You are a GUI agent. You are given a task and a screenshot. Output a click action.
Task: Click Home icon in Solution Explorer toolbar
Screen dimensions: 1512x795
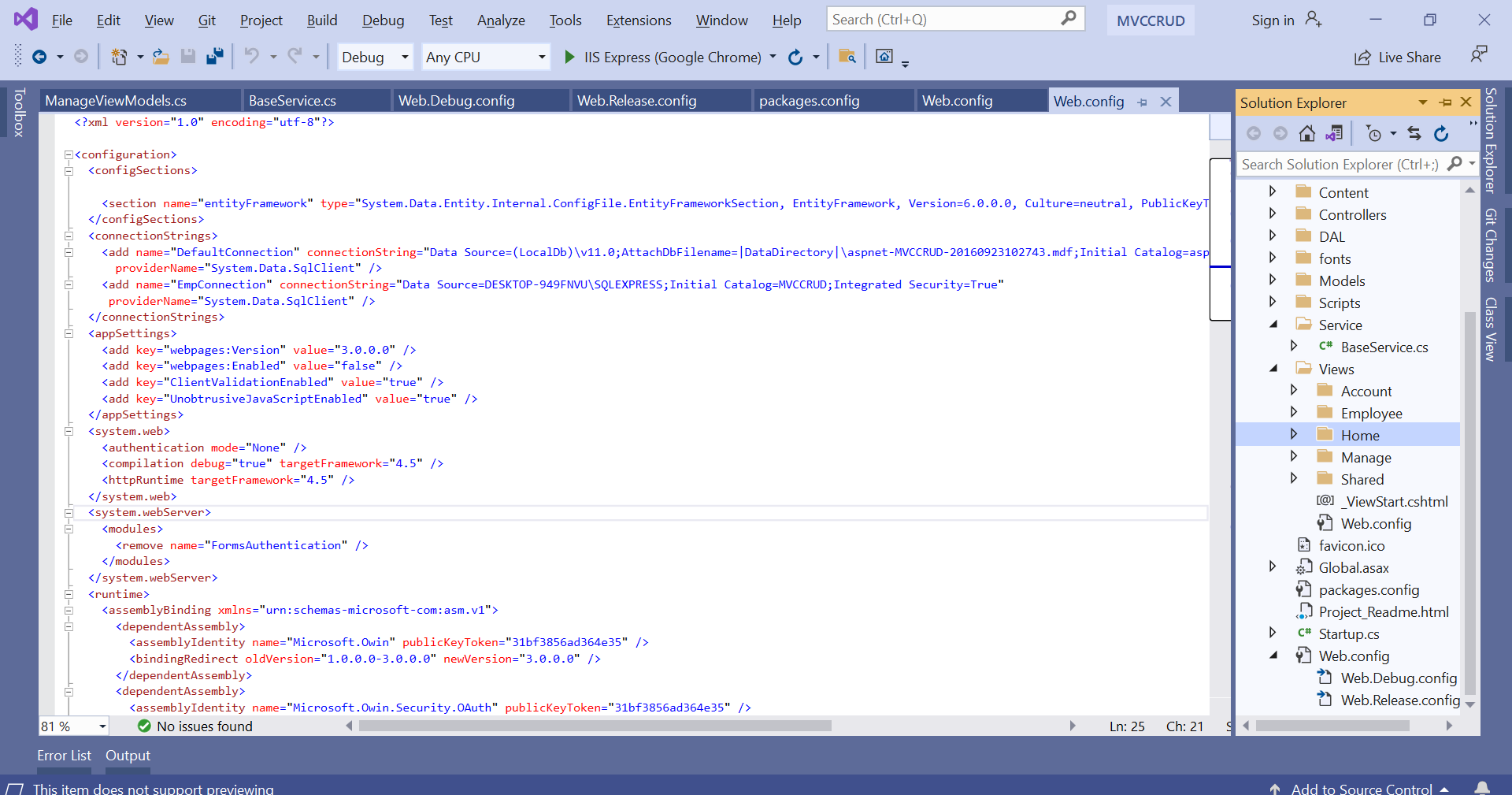point(1307,134)
